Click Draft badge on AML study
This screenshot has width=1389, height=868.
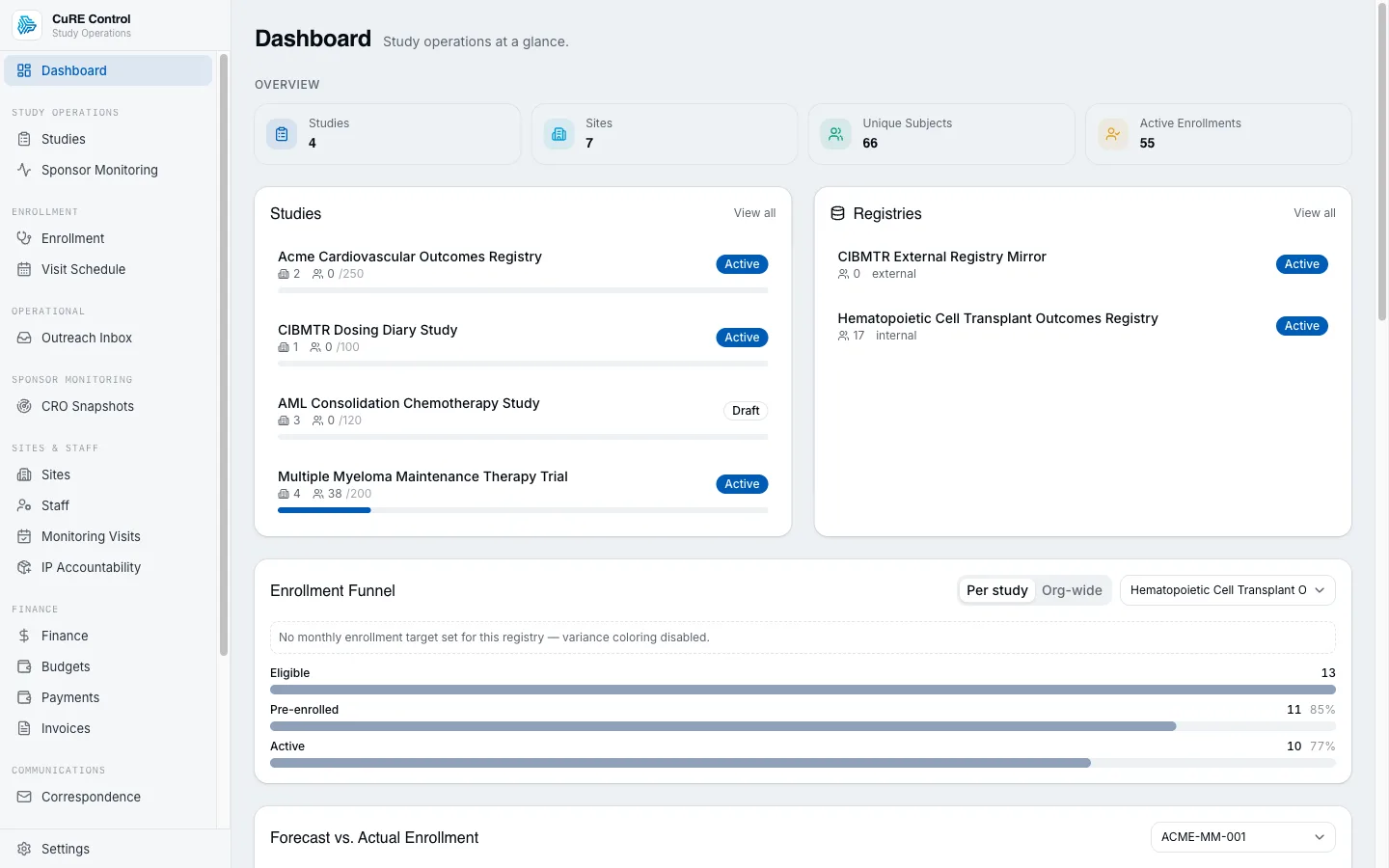(x=746, y=411)
